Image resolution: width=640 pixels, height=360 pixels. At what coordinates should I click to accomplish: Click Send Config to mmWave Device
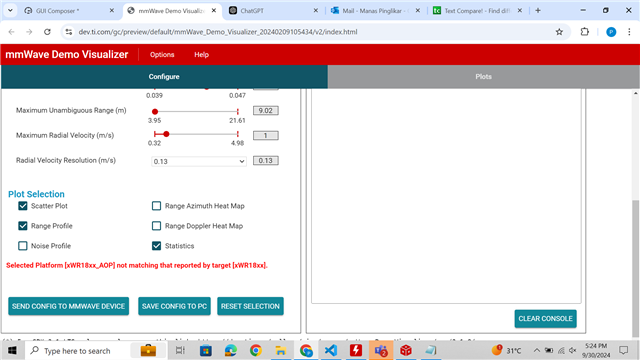pos(69,306)
